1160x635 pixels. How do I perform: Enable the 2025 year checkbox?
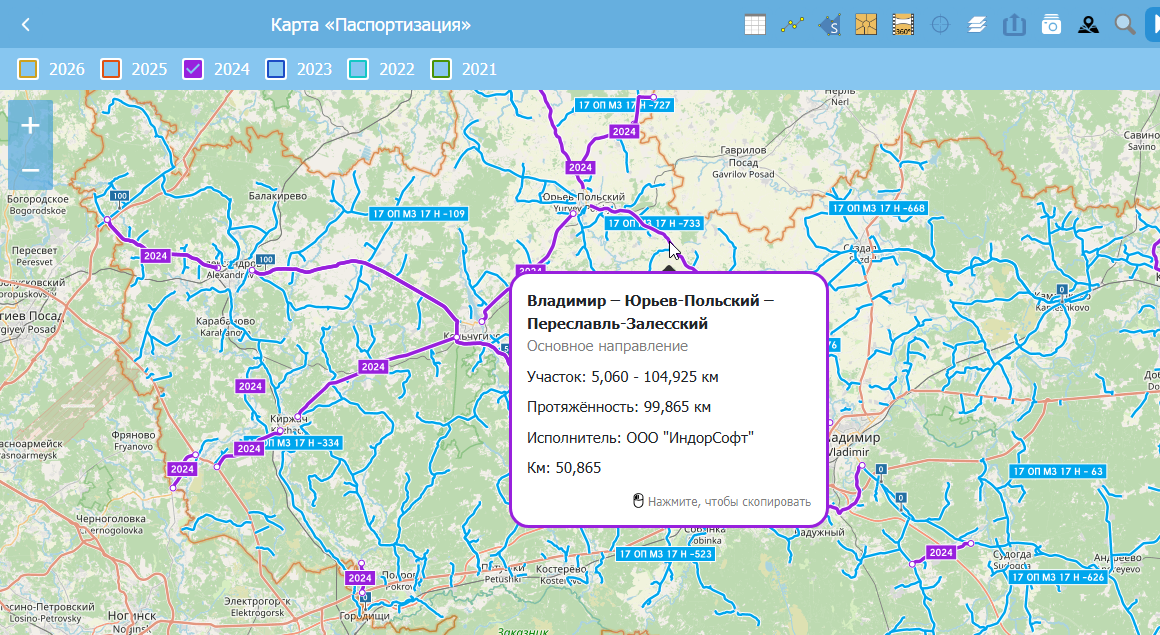tap(111, 69)
